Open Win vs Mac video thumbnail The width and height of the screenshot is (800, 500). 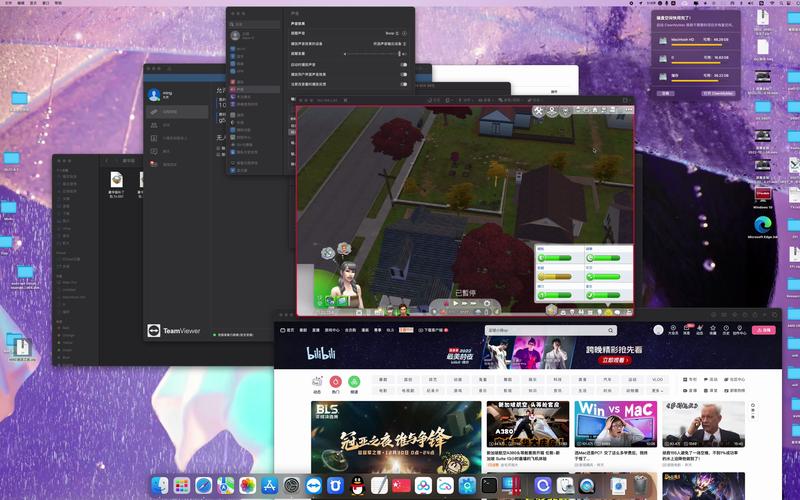(x=616, y=424)
